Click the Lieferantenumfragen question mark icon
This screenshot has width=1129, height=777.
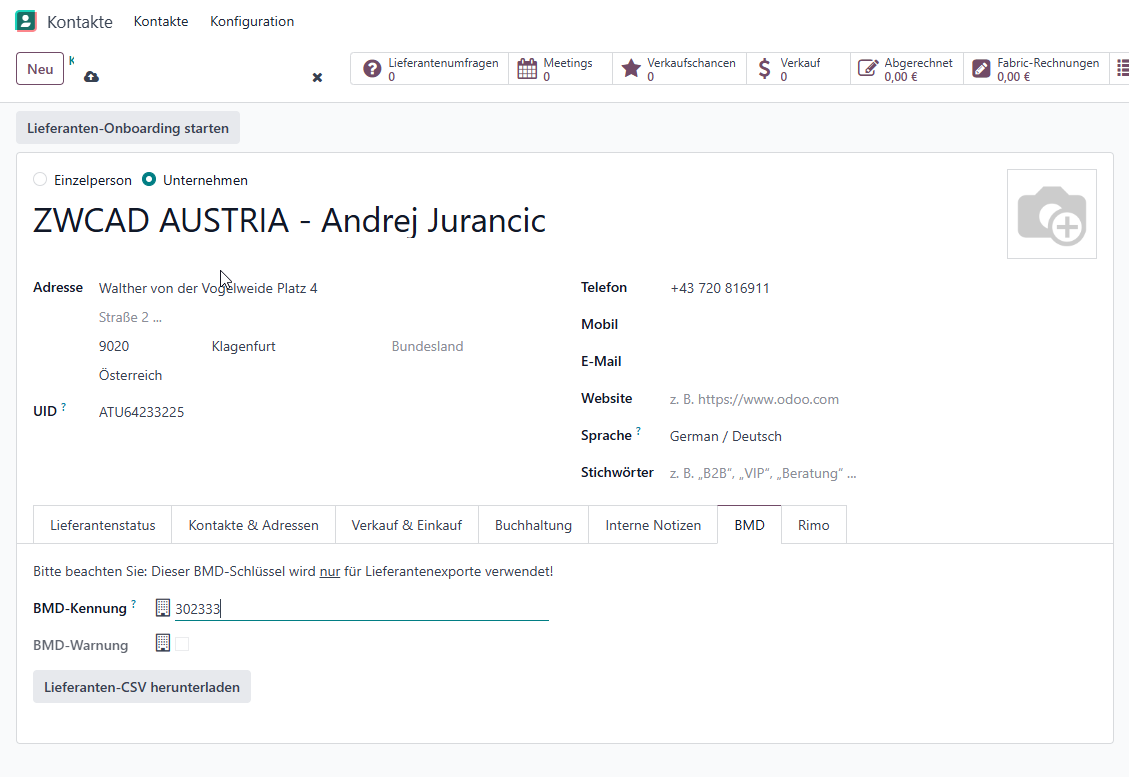tap(372, 68)
